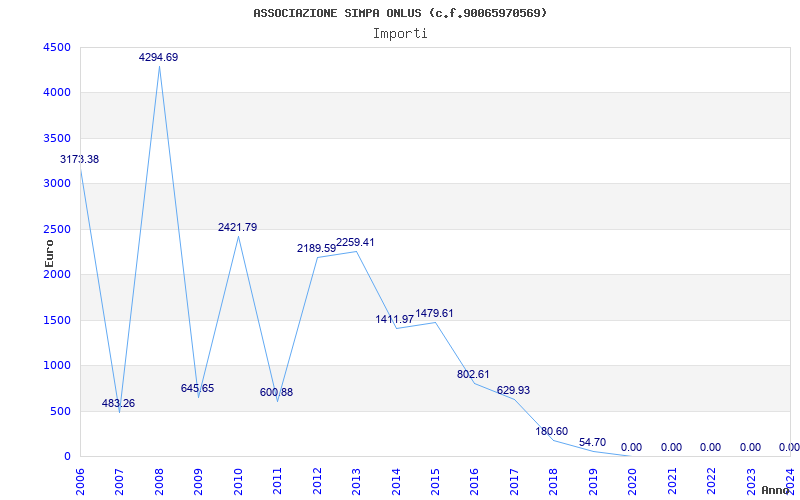
Task: Click x-axis year 2021
Action: click(671, 482)
